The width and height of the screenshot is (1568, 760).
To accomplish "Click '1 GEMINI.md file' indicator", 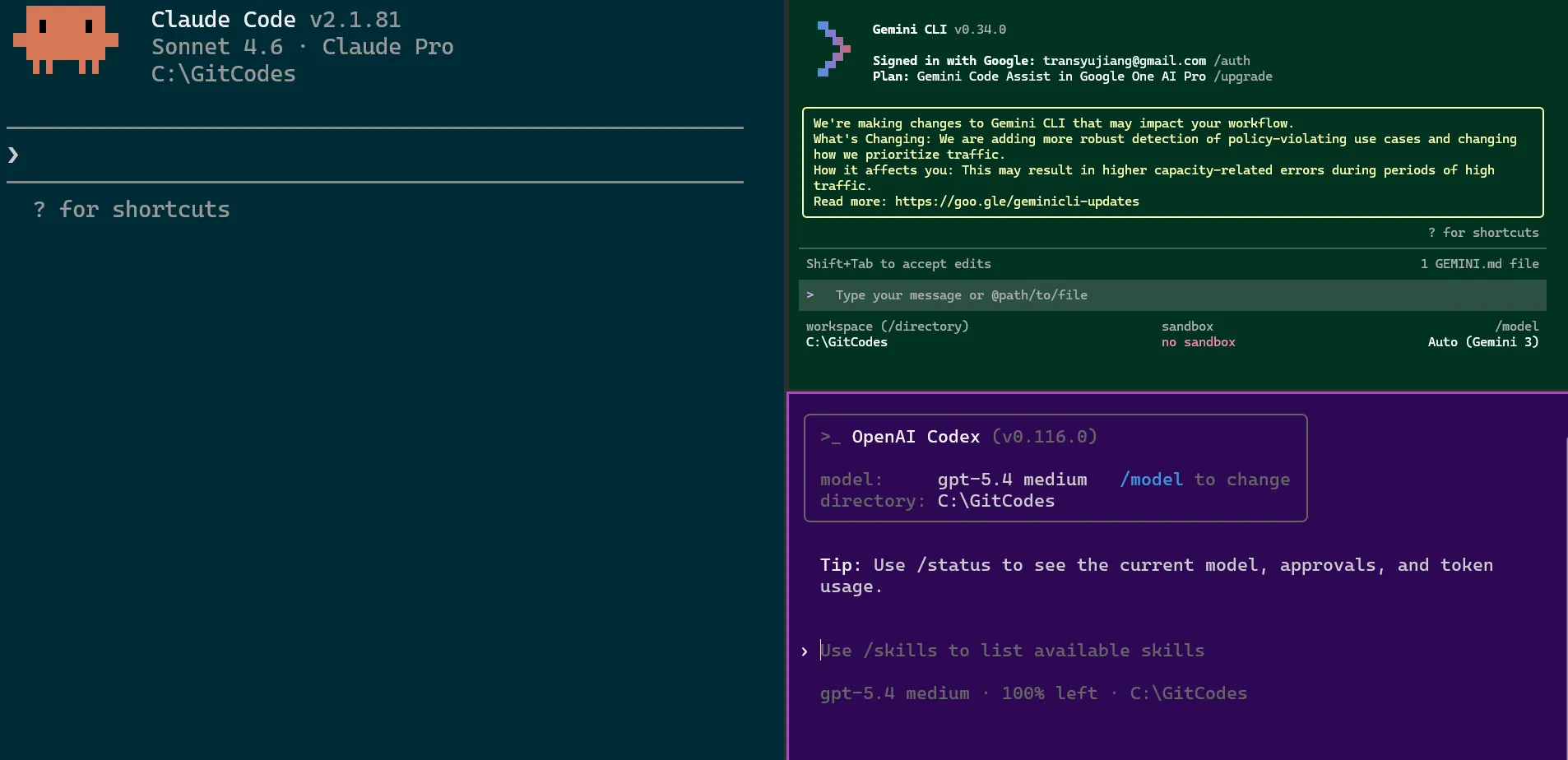I will point(1479,264).
